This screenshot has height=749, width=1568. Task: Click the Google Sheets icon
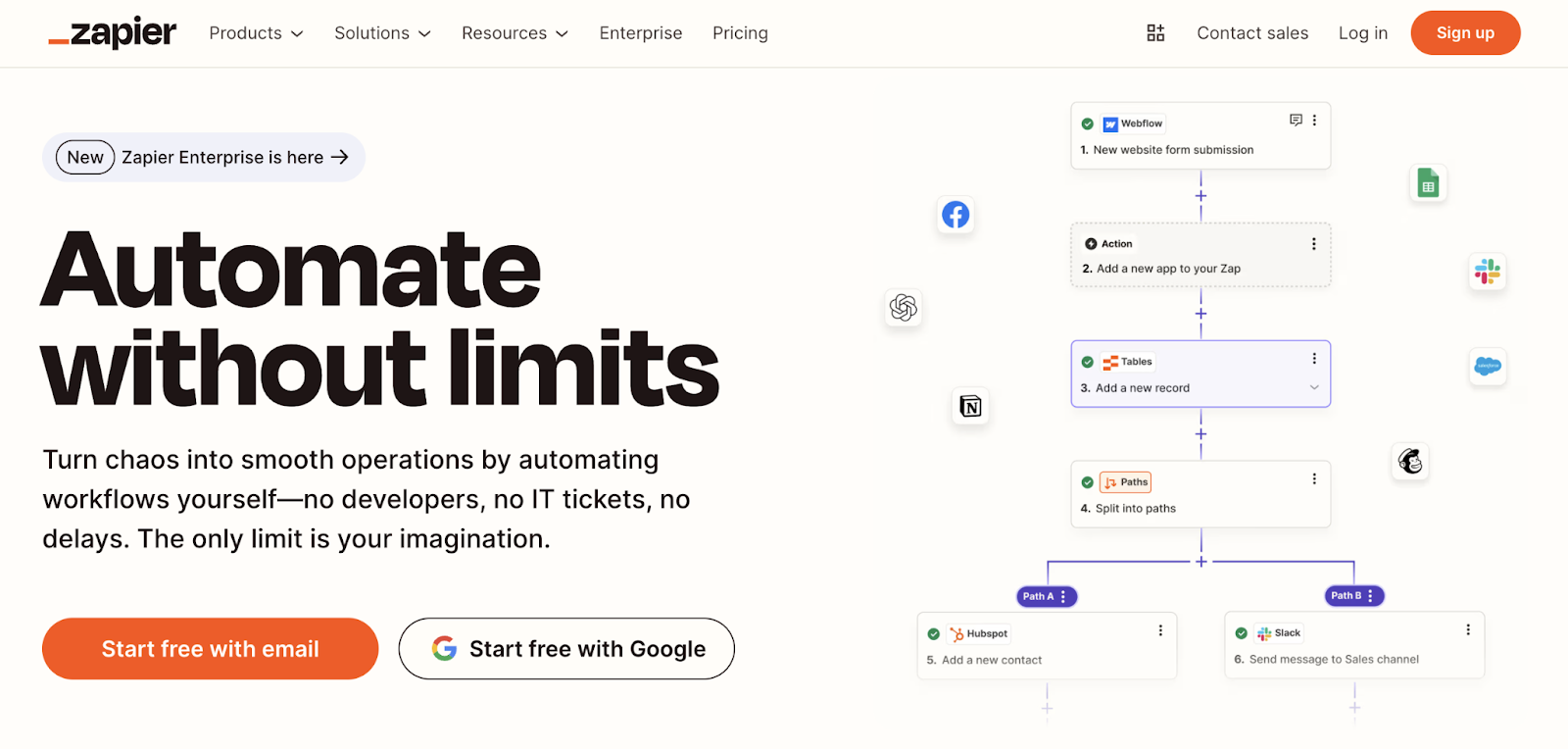pyautogui.click(x=1428, y=183)
